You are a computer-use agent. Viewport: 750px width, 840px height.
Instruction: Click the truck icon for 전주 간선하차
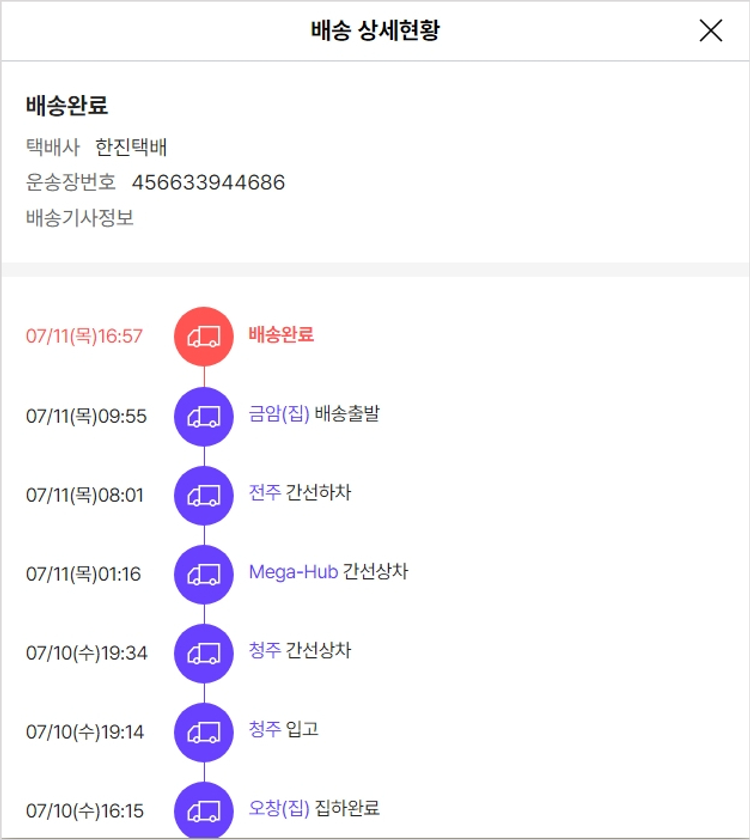(x=204, y=495)
